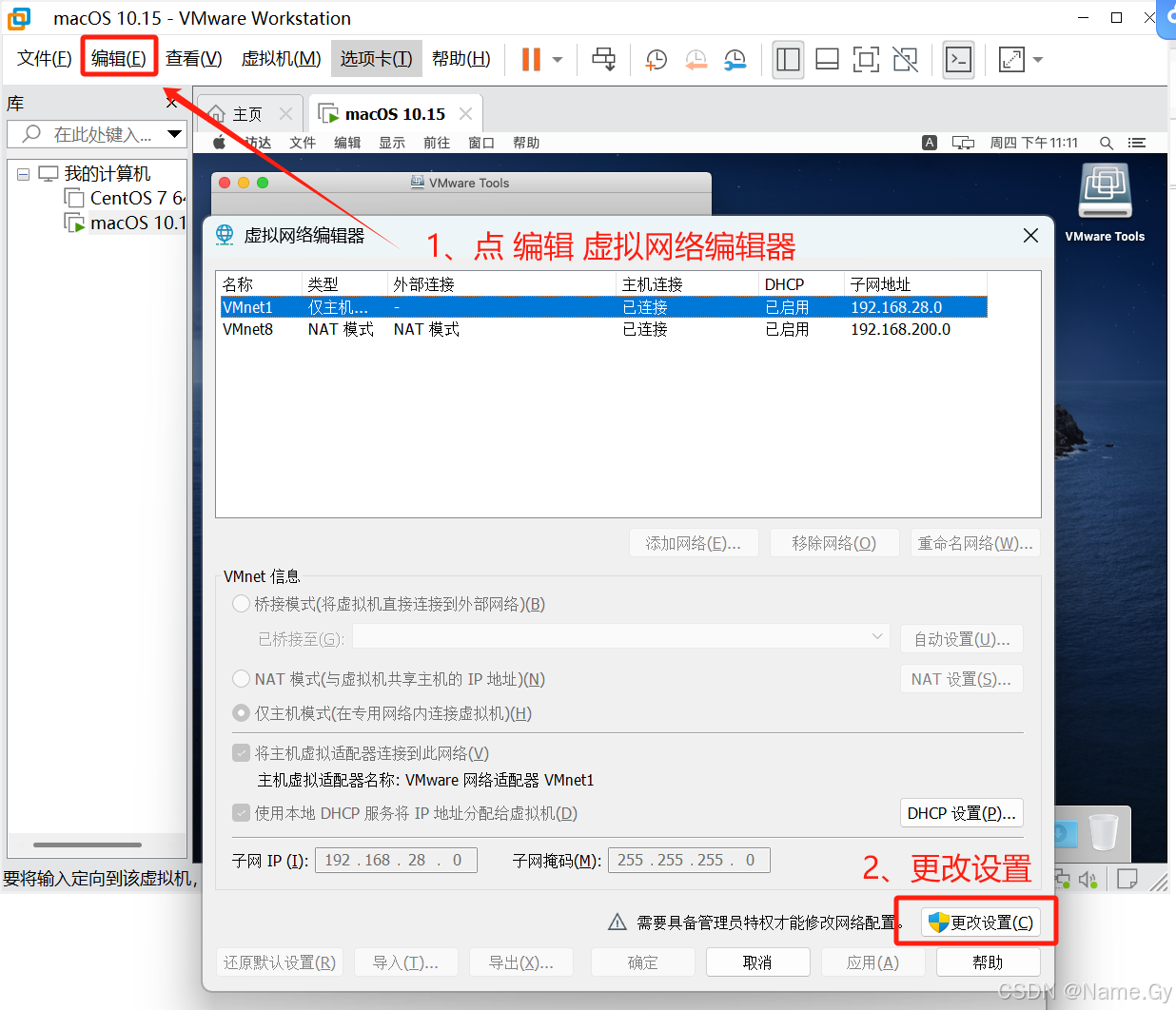Collapse the 我的计算机 tree node
The image size is (1176, 1010).
pyautogui.click(x=23, y=174)
